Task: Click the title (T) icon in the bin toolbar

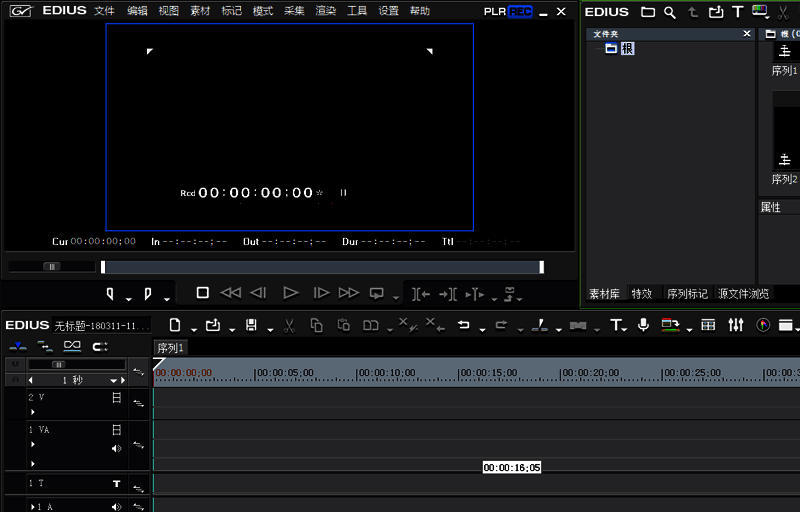Action: click(738, 12)
